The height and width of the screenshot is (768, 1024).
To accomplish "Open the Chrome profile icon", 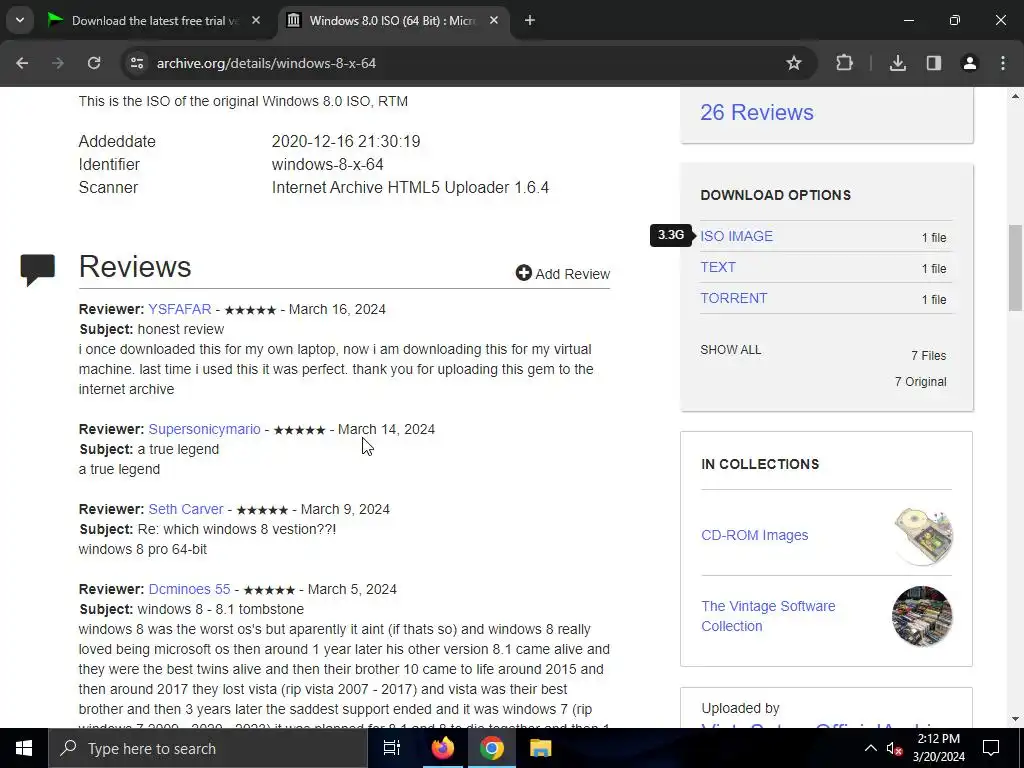I will point(970,63).
